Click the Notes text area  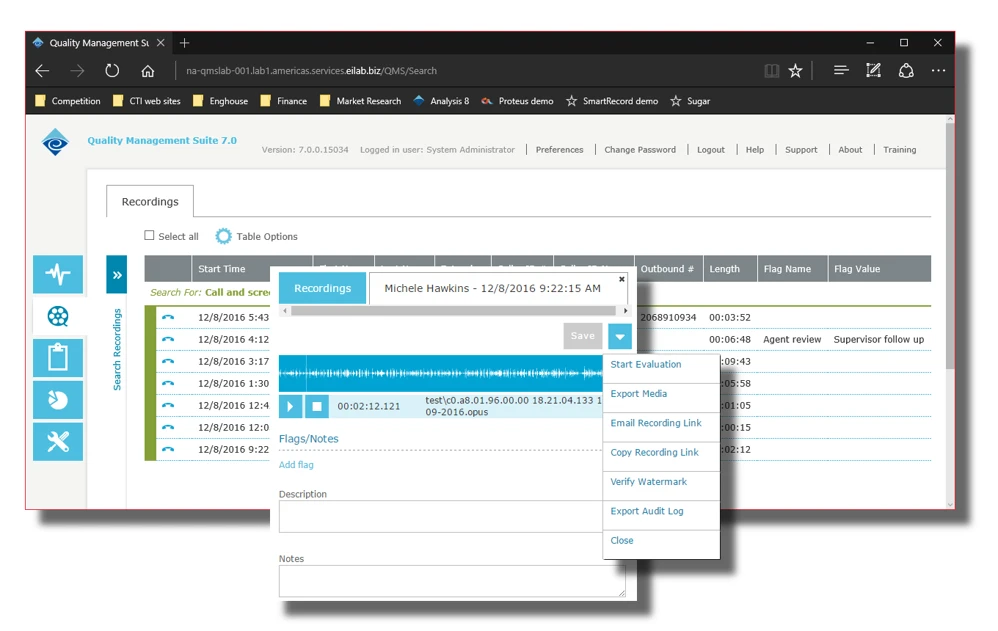[x=452, y=581]
